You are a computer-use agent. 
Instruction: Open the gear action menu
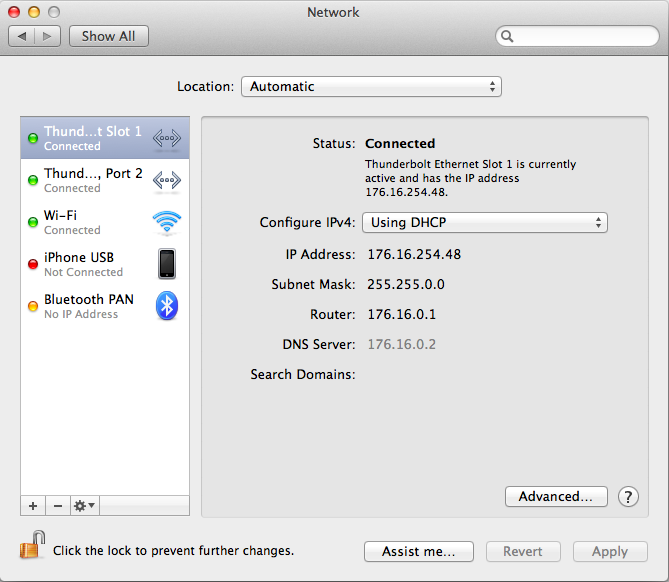pyautogui.click(x=84, y=506)
